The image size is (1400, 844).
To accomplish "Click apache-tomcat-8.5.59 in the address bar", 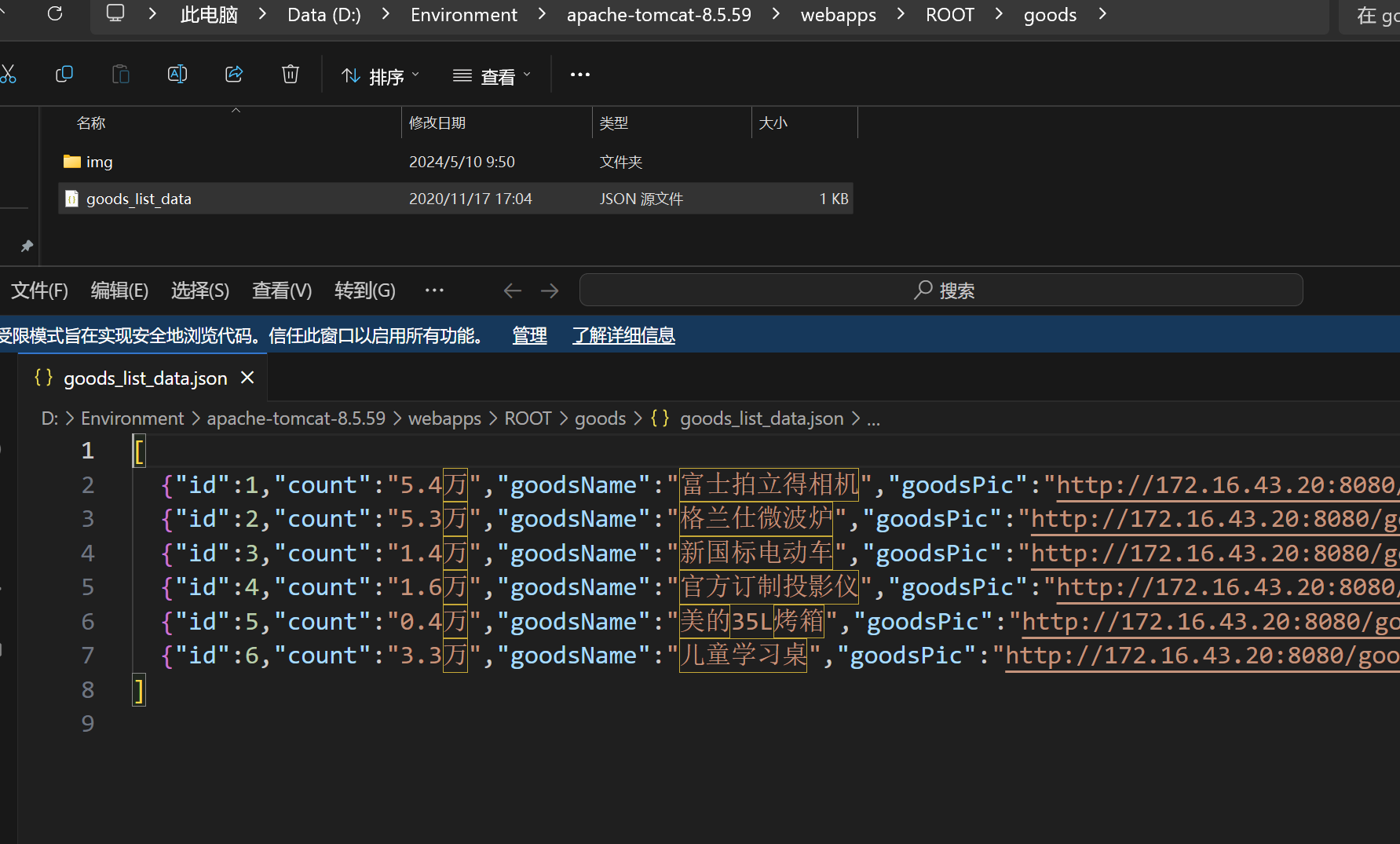I will 659,15.
